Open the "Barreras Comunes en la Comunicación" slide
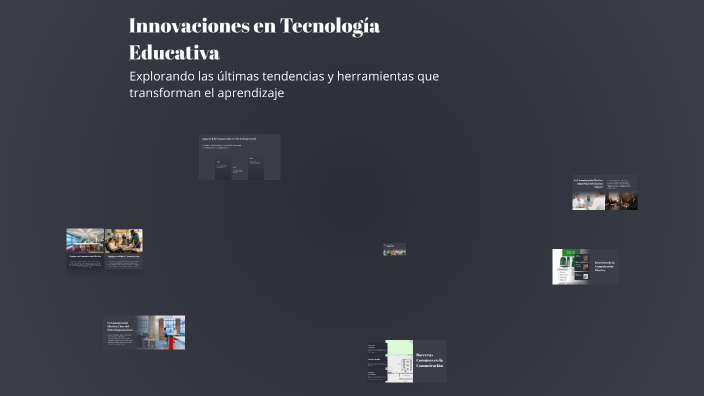Screen dimensions: 704x396 point(407,361)
